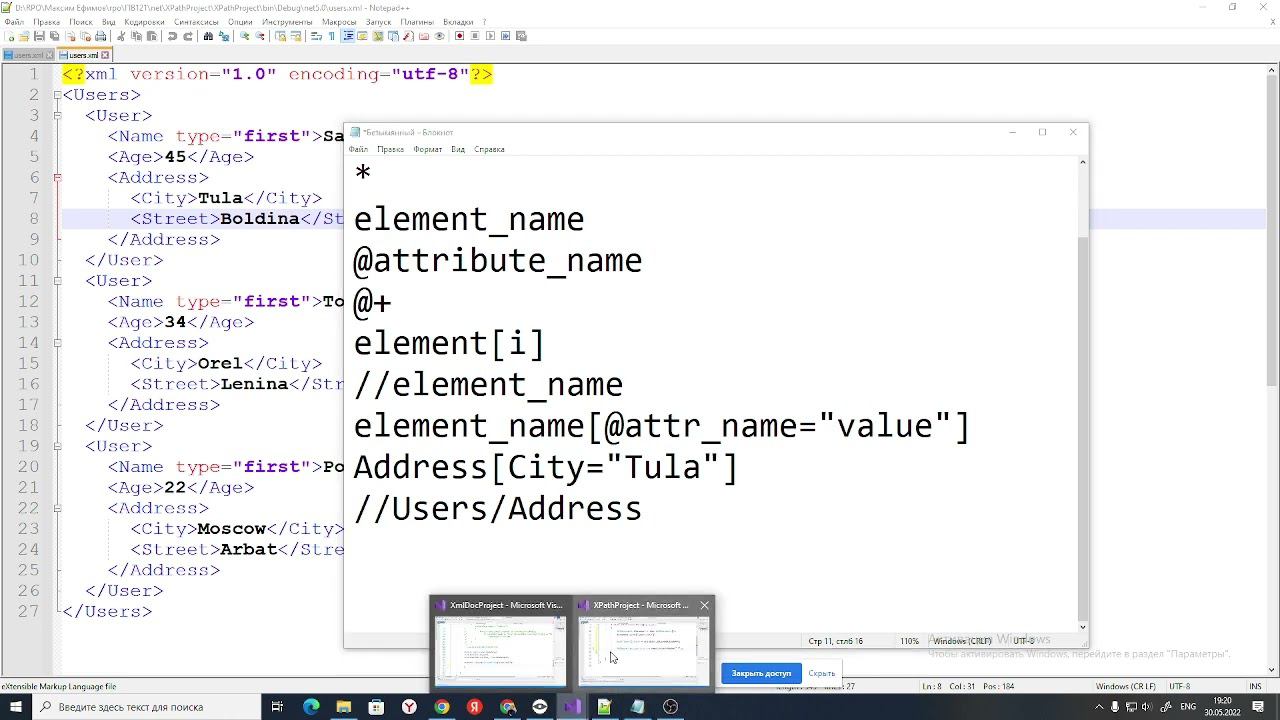Toggle word wrap in Notepad++ toolbar
This screenshot has width=1280, height=720.
tap(317, 36)
